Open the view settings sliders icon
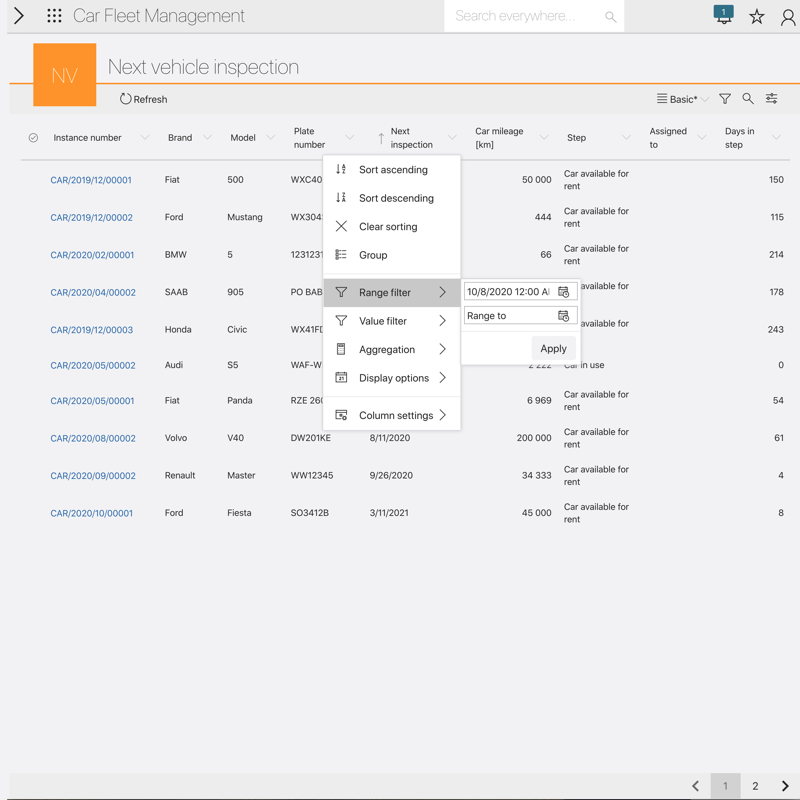Screen dimensions: 800x800 tap(772, 99)
